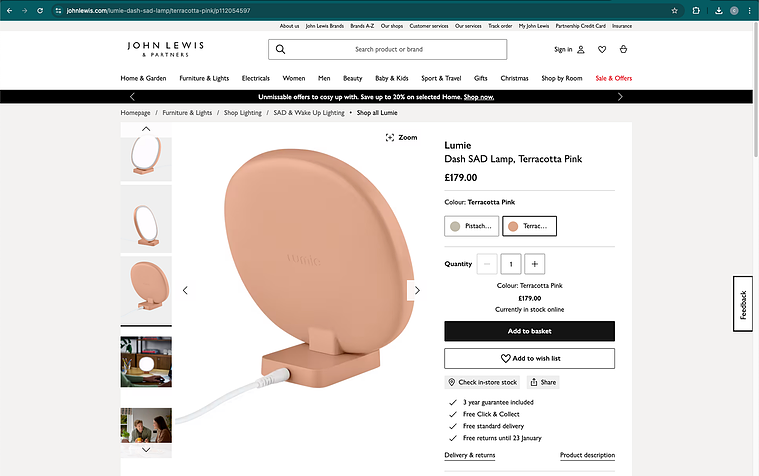This screenshot has height=476, width=759.
Task: Show previous product image
Action: (x=185, y=290)
